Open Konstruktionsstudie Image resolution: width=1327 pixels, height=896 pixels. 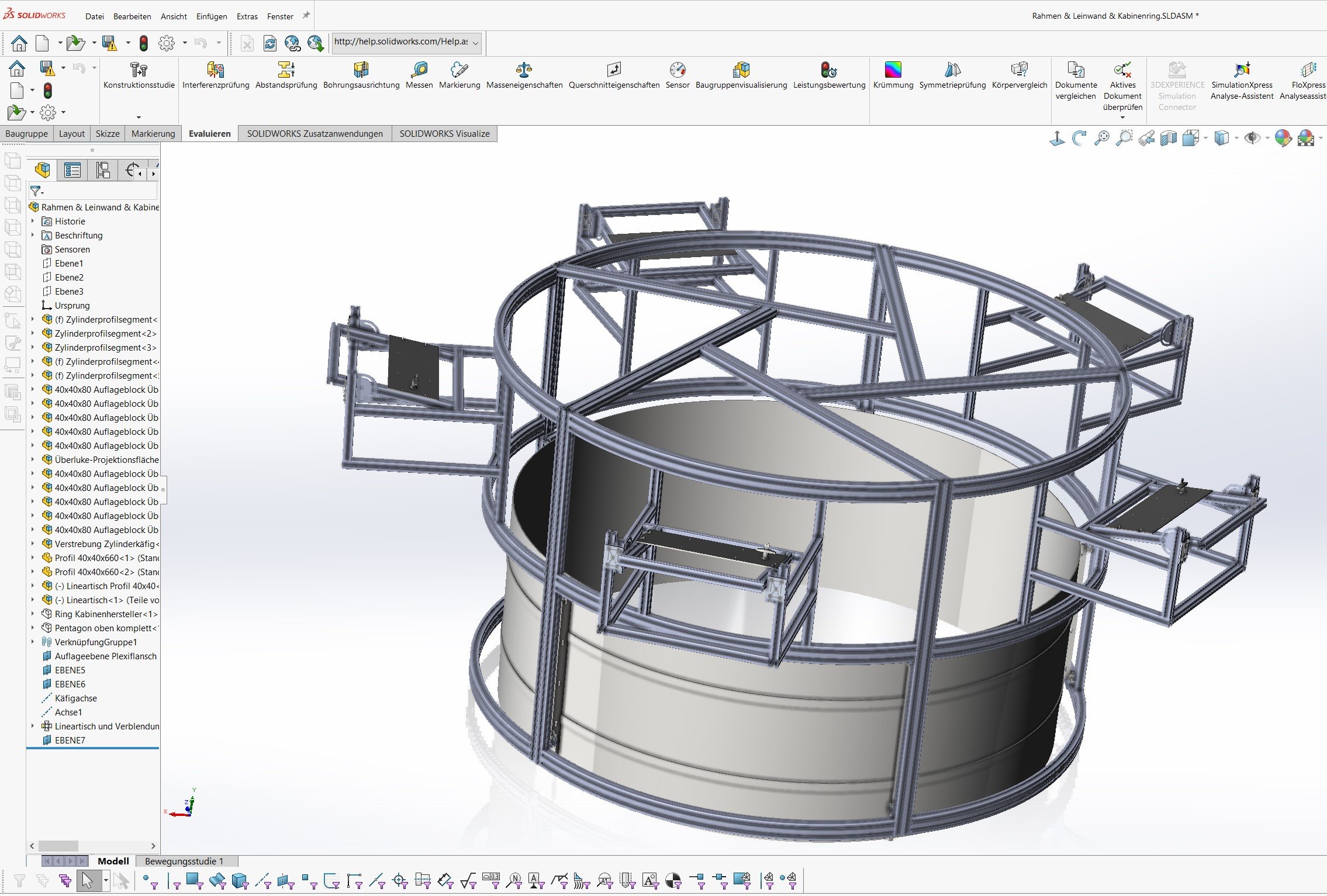[x=139, y=76]
